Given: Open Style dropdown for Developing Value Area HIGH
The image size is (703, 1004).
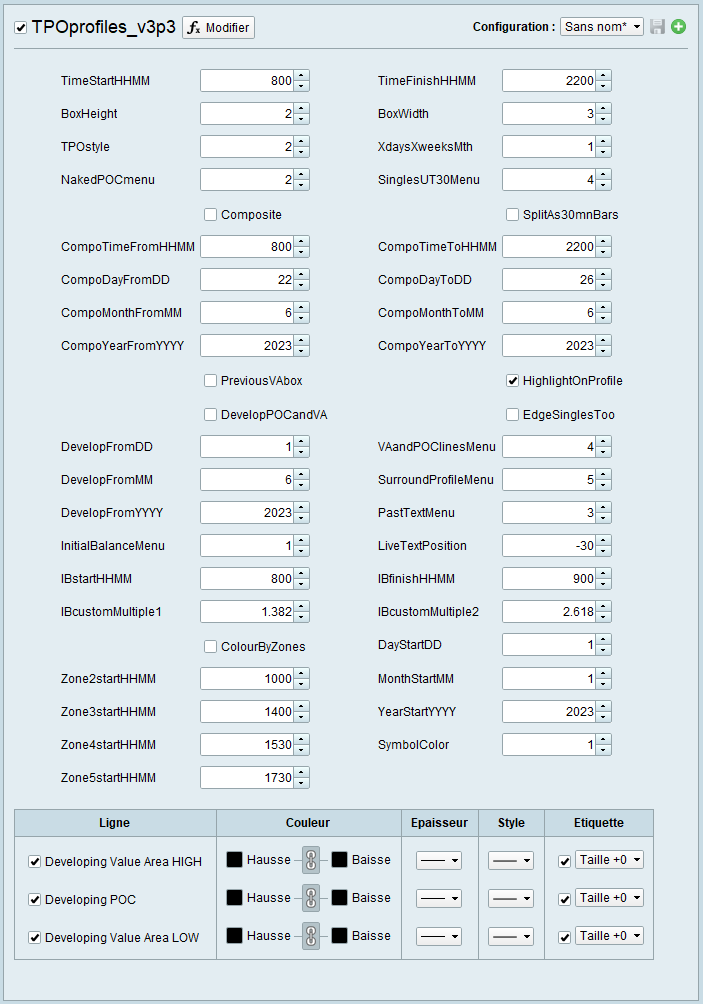Looking at the screenshot, I should (x=510, y=860).
